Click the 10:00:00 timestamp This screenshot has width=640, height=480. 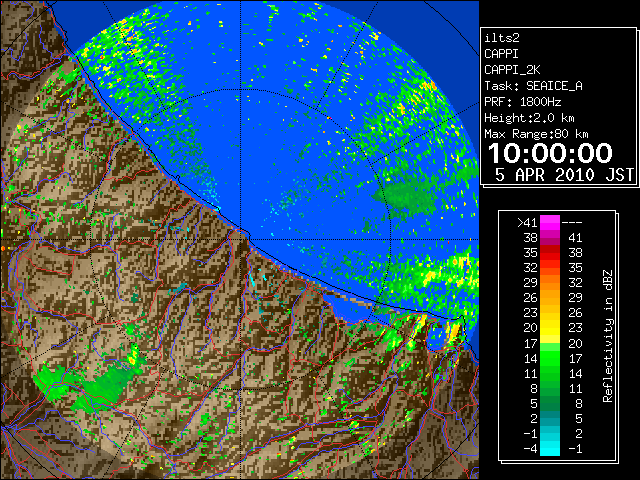click(x=550, y=153)
